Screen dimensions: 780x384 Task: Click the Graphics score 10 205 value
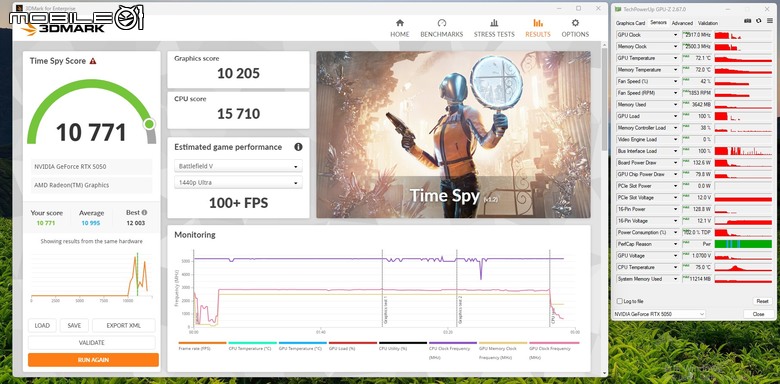click(x=238, y=74)
